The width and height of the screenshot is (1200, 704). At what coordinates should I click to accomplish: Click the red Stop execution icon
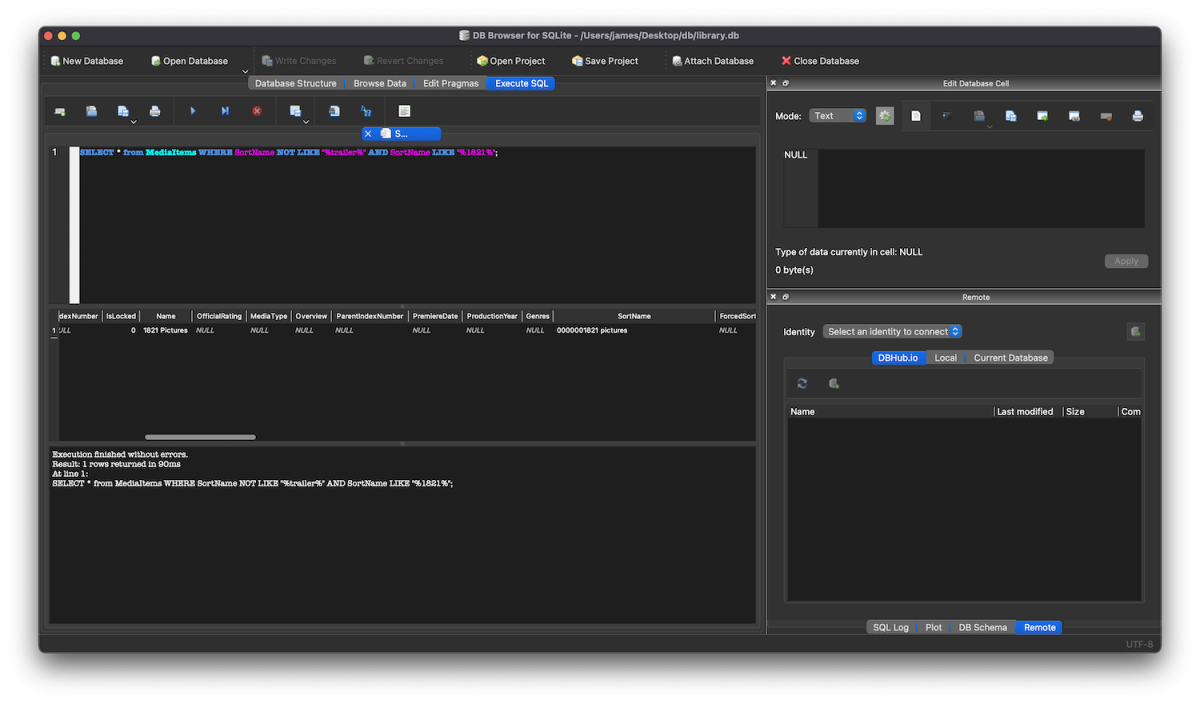(x=258, y=111)
